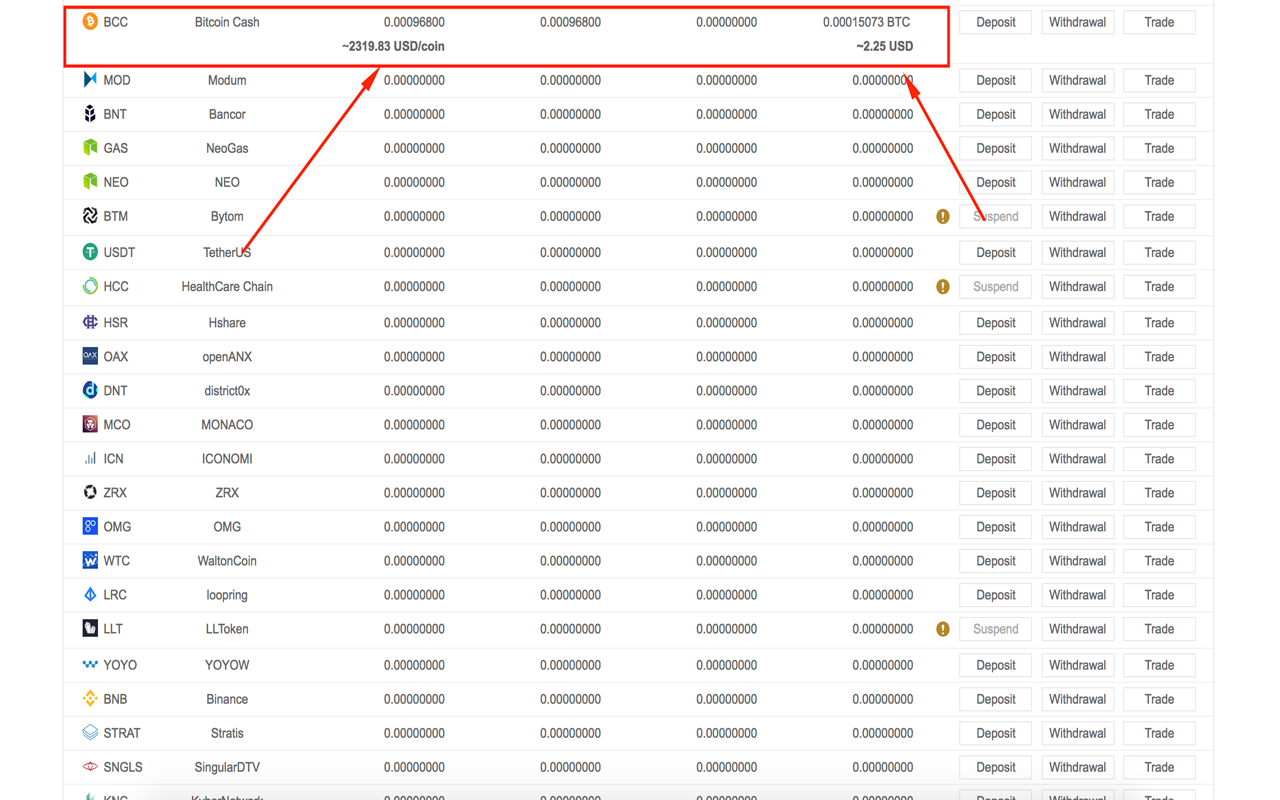Deposit Binance BNB
Image resolution: width=1280 pixels, height=800 pixels.
(995, 699)
